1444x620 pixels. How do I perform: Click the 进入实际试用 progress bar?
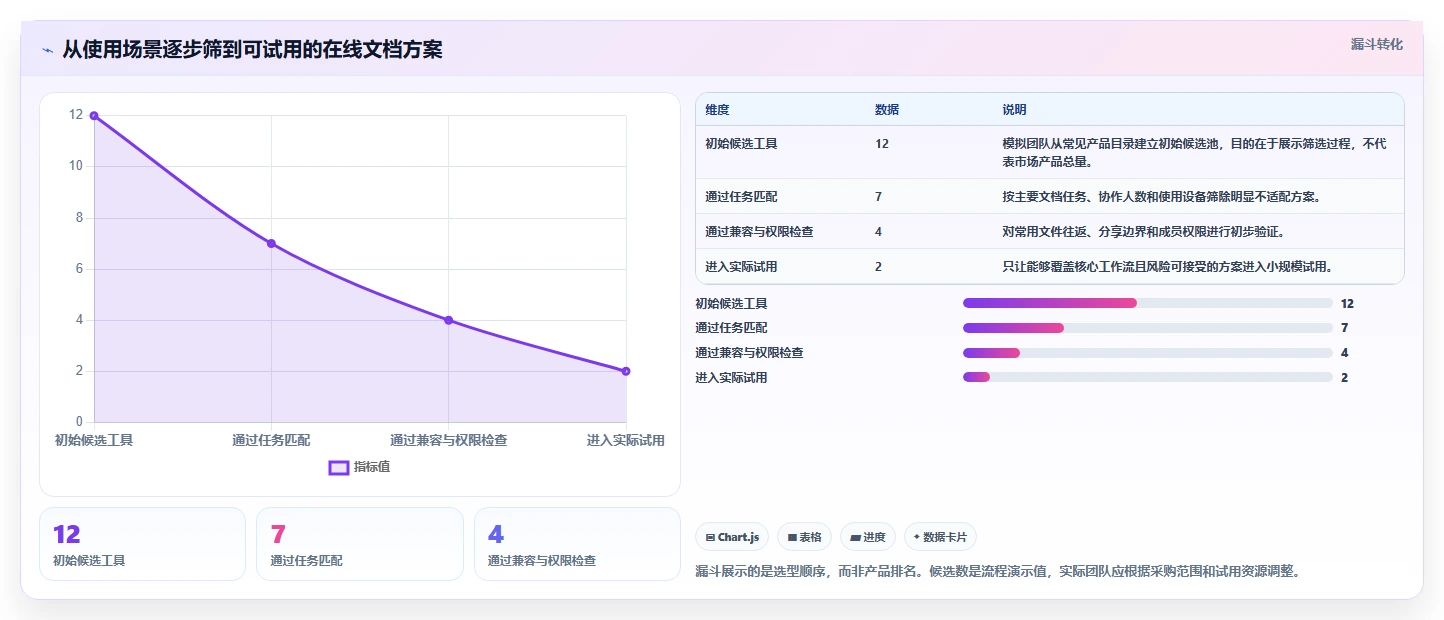[x=1147, y=377]
